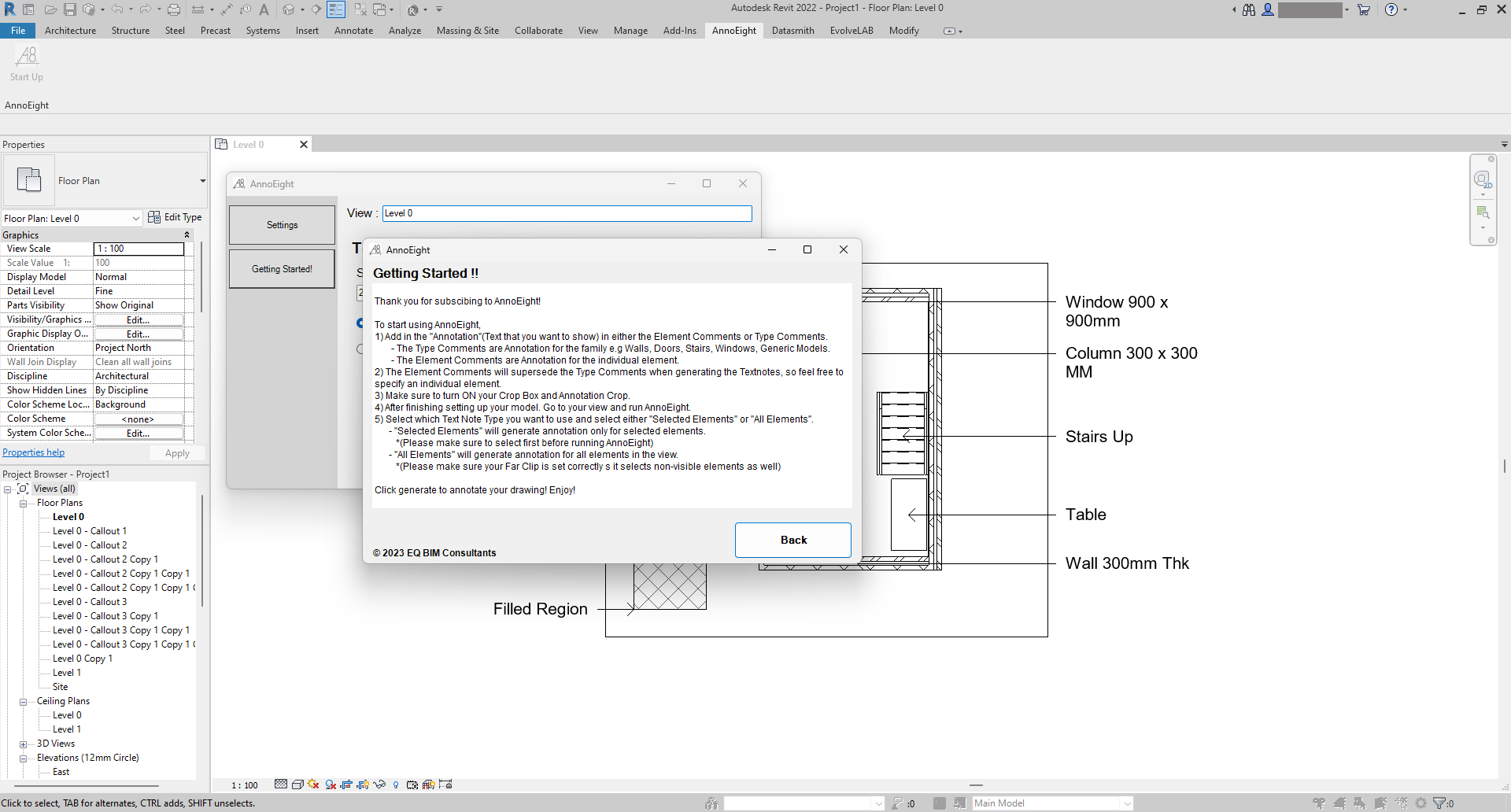1511x812 pixels.
Task: Open the Add-Ins ribbon tab
Action: click(x=680, y=31)
